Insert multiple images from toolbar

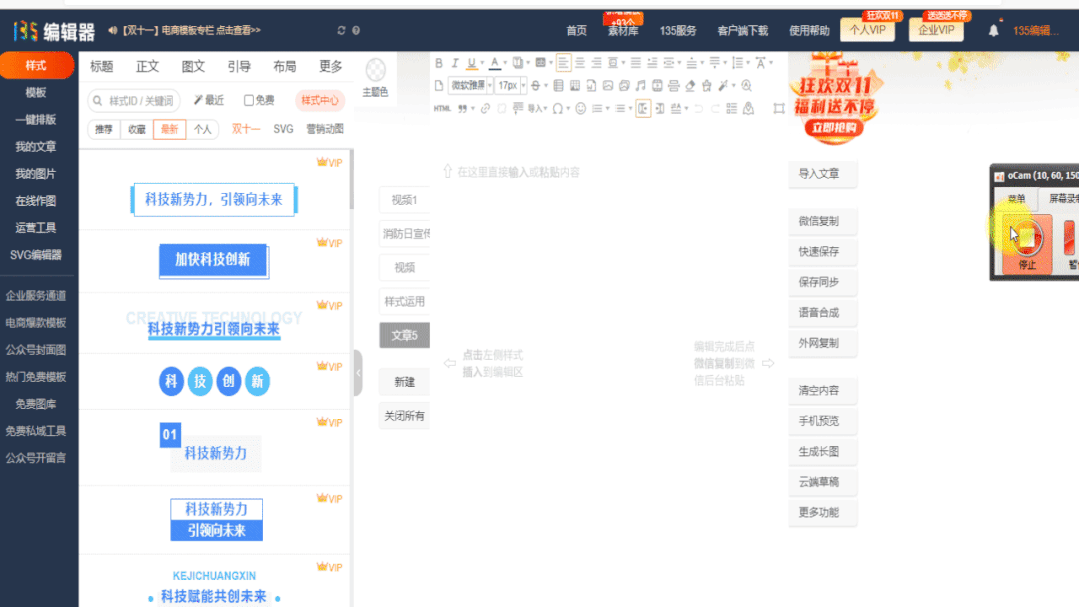[624, 86]
